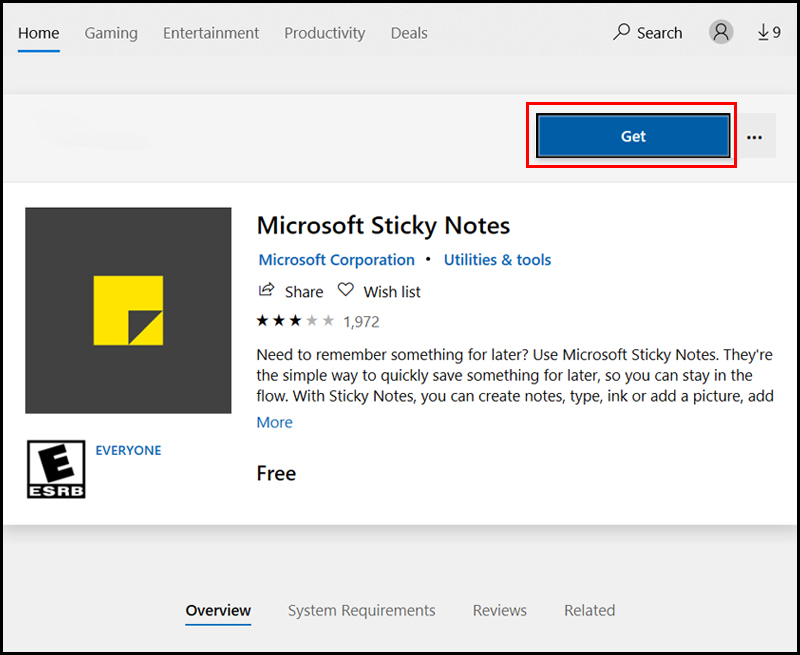This screenshot has height=655, width=800.
Task: Click the downloads count 9
Action: (x=777, y=33)
